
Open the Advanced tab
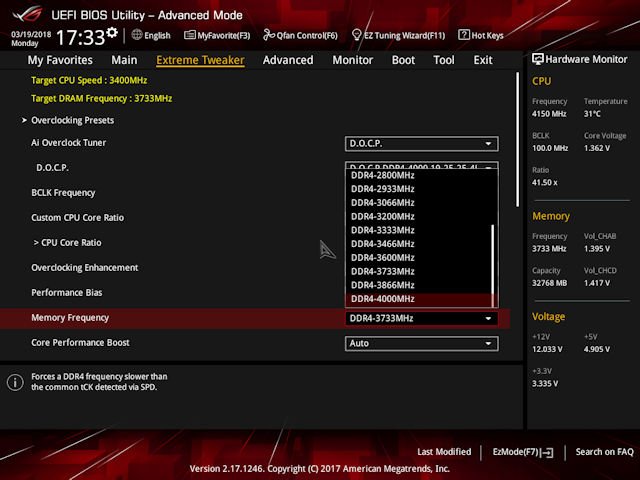click(x=288, y=60)
